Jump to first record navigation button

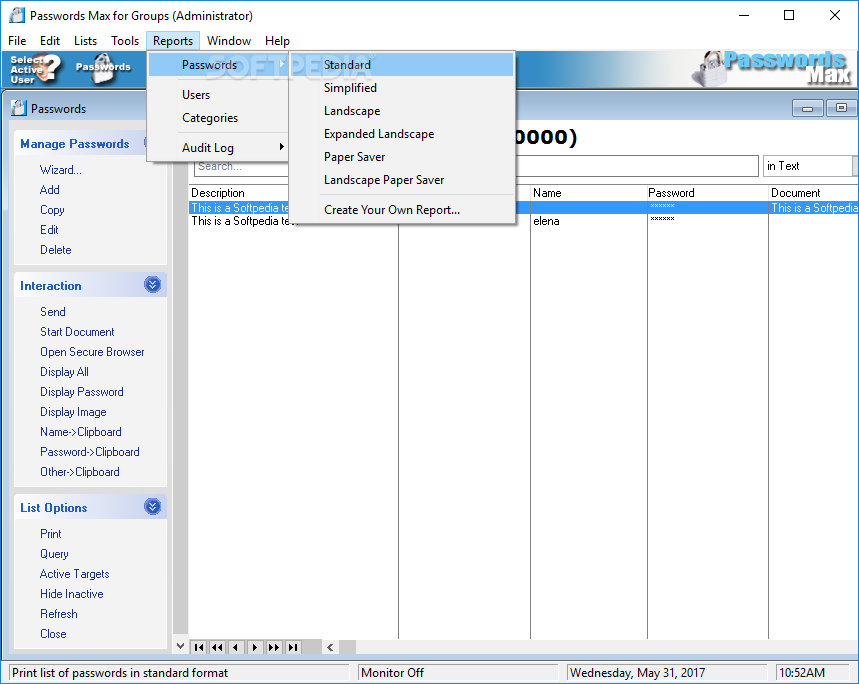(x=199, y=647)
